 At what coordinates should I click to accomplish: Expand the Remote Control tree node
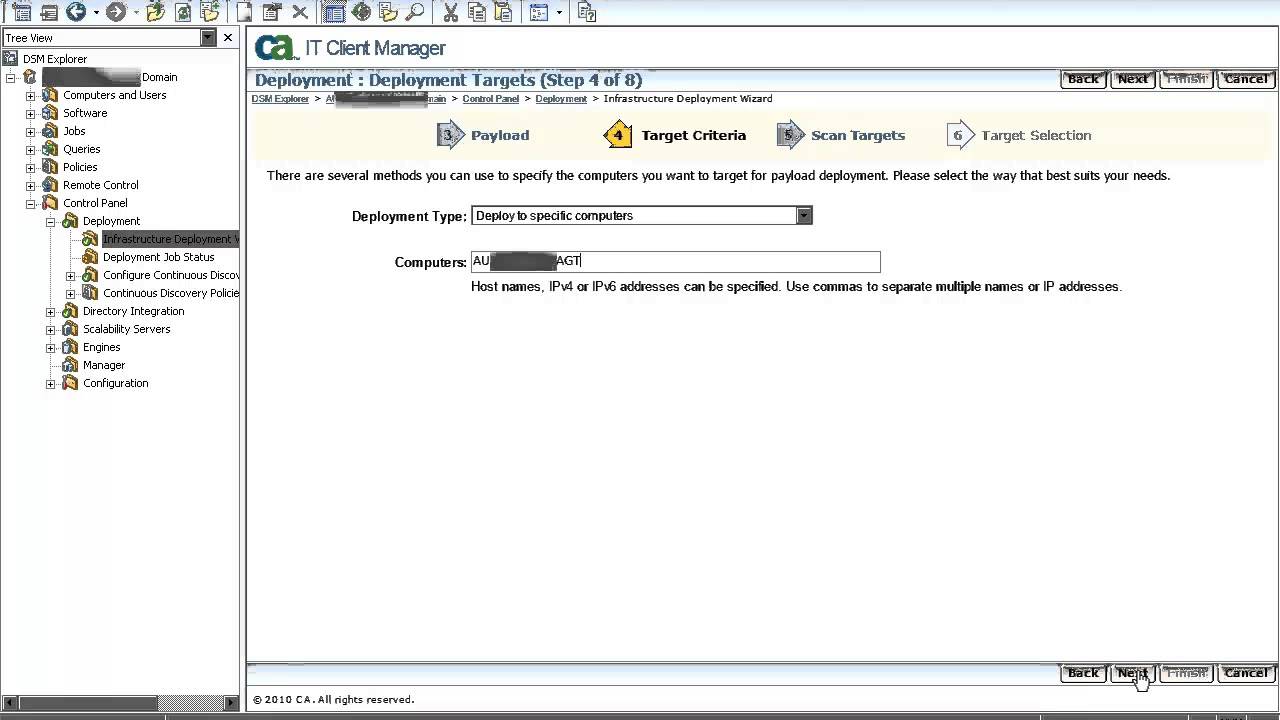(30, 186)
